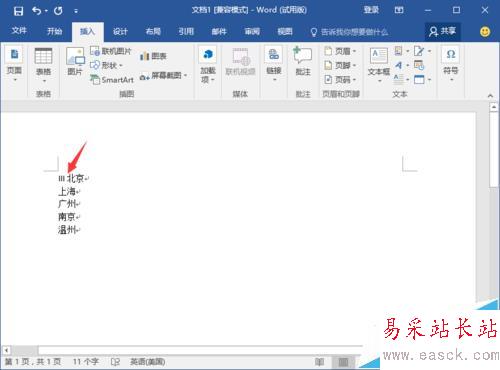Open the undo history dropdown arrow
Viewport: 500px width, 370px height.
pyautogui.click(x=46, y=11)
